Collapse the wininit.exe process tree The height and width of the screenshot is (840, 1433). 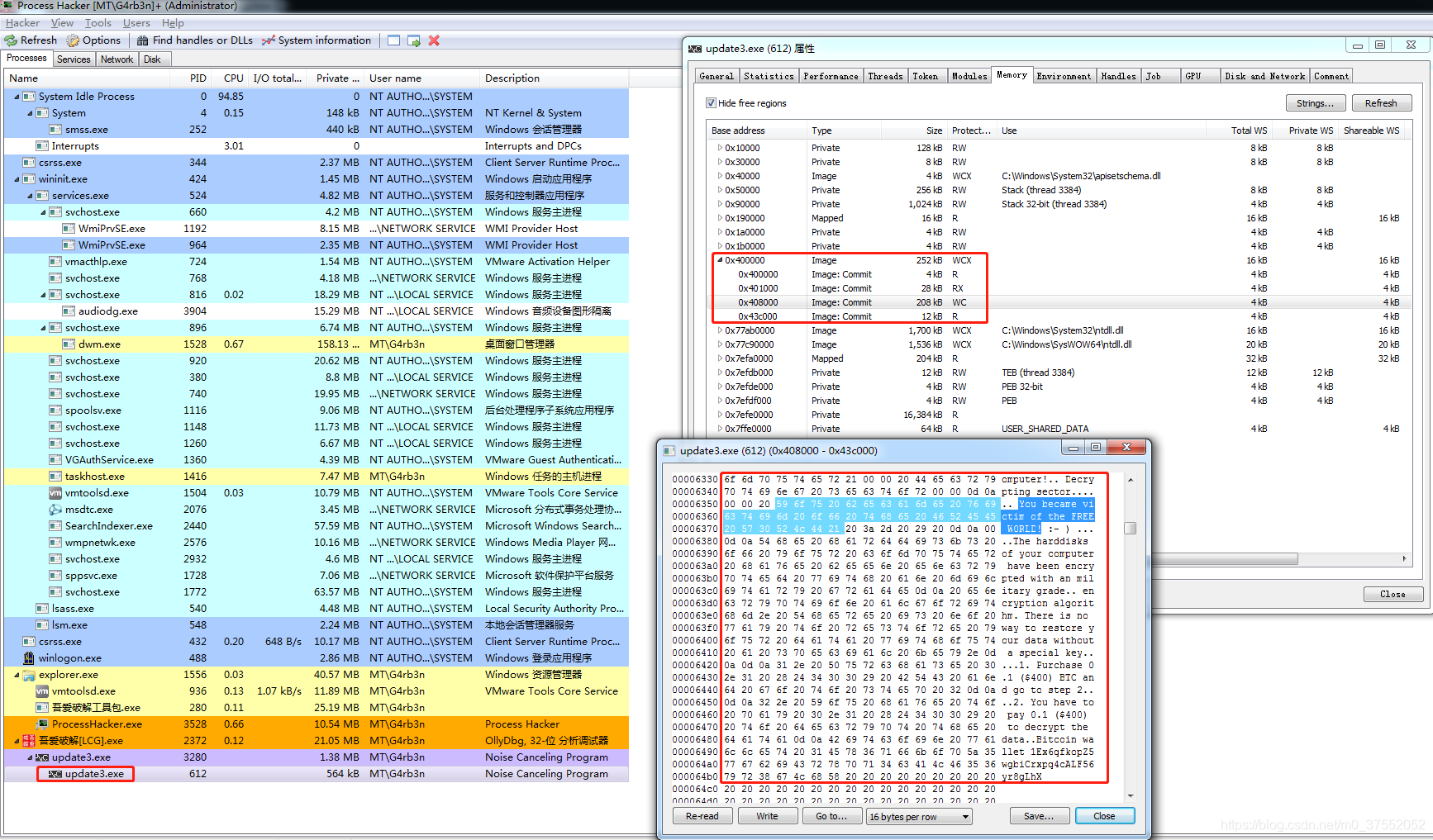click(17, 179)
